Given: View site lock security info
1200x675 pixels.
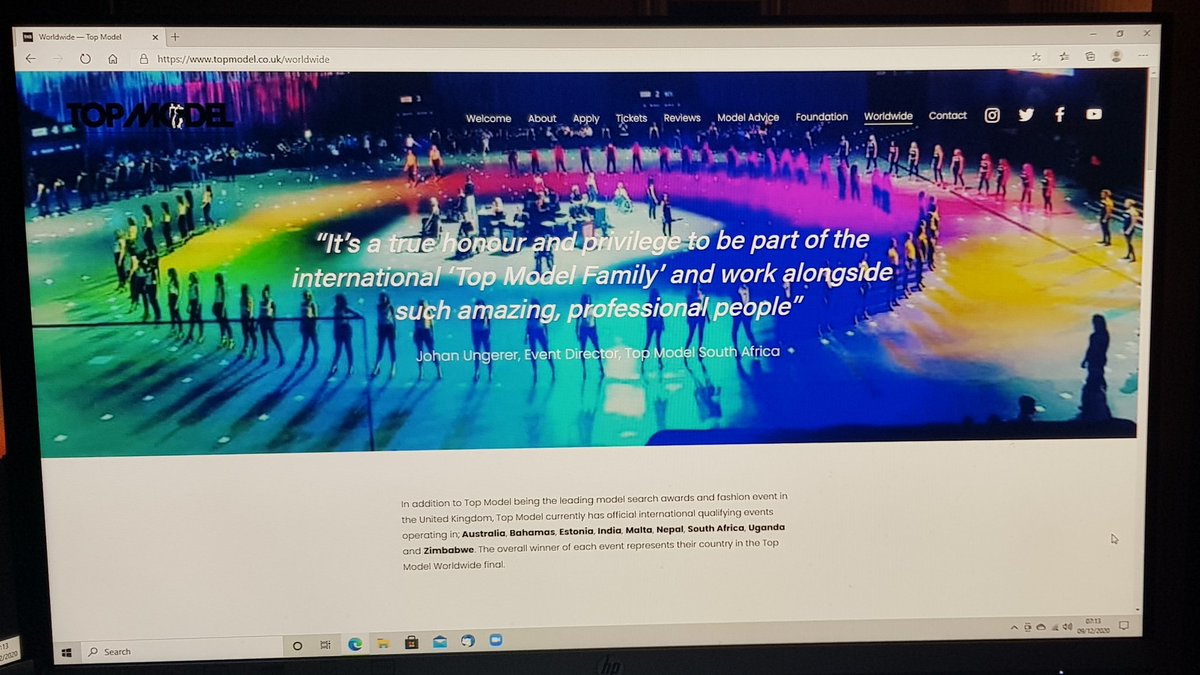Looking at the screenshot, I should [x=144, y=59].
